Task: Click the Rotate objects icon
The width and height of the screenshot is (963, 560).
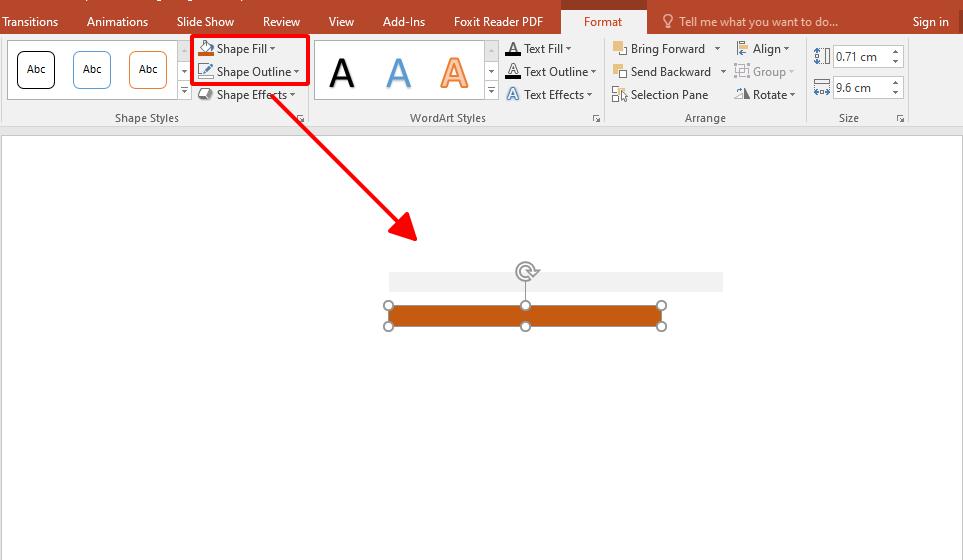Action: click(742, 94)
